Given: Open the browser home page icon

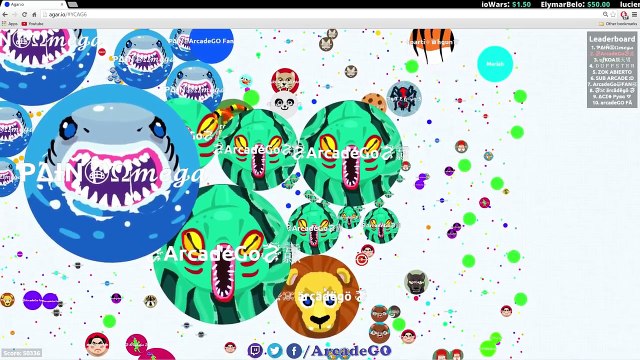Looking at the screenshot, I should pyautogui.click(x=34, y=14).
